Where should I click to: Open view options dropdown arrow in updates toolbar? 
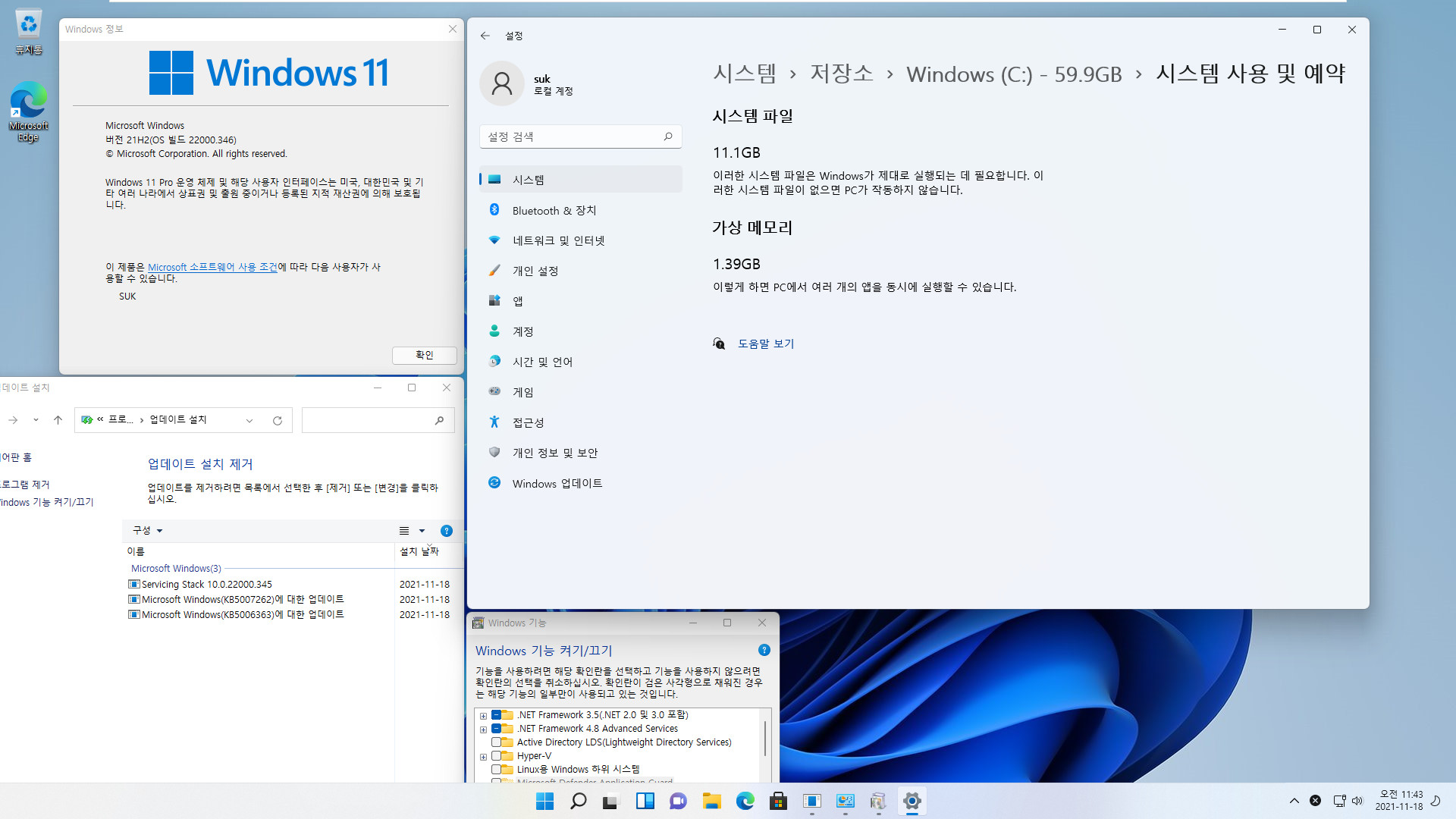click(422, 531)
